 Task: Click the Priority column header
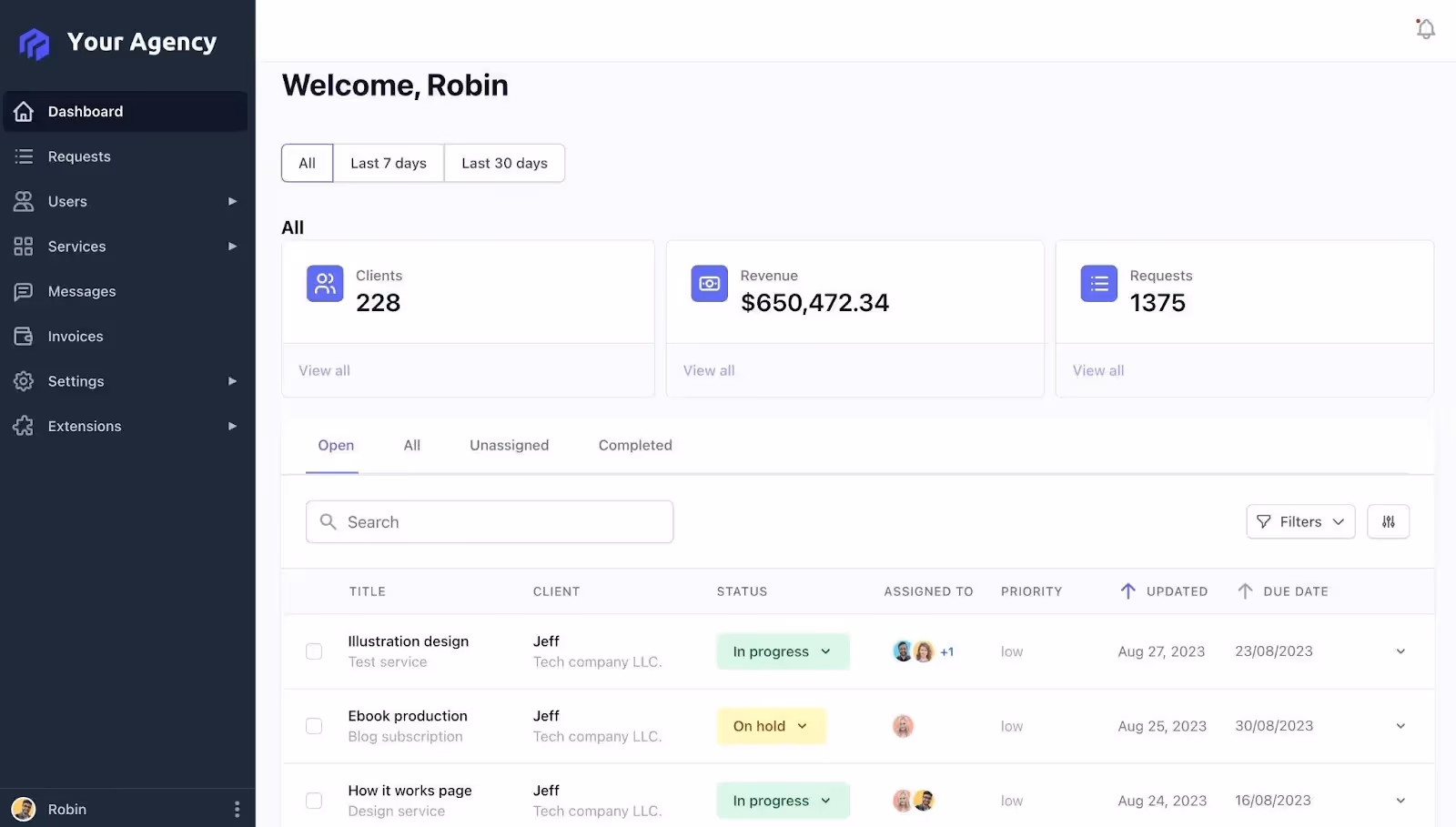point(1031,591)
